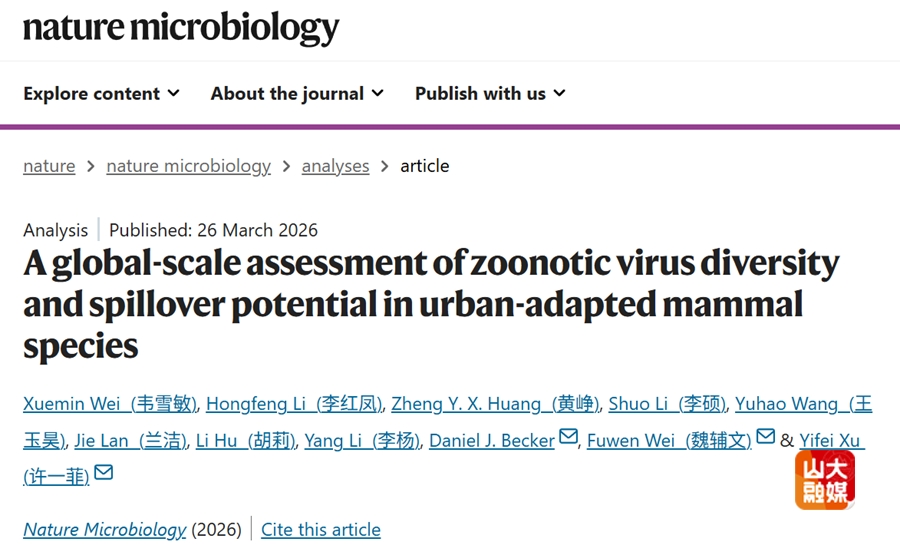The width and height of the screenshot is (900, 555).
Task: Open the italic Nature Microbiology journal link
Action: point(105,529)
